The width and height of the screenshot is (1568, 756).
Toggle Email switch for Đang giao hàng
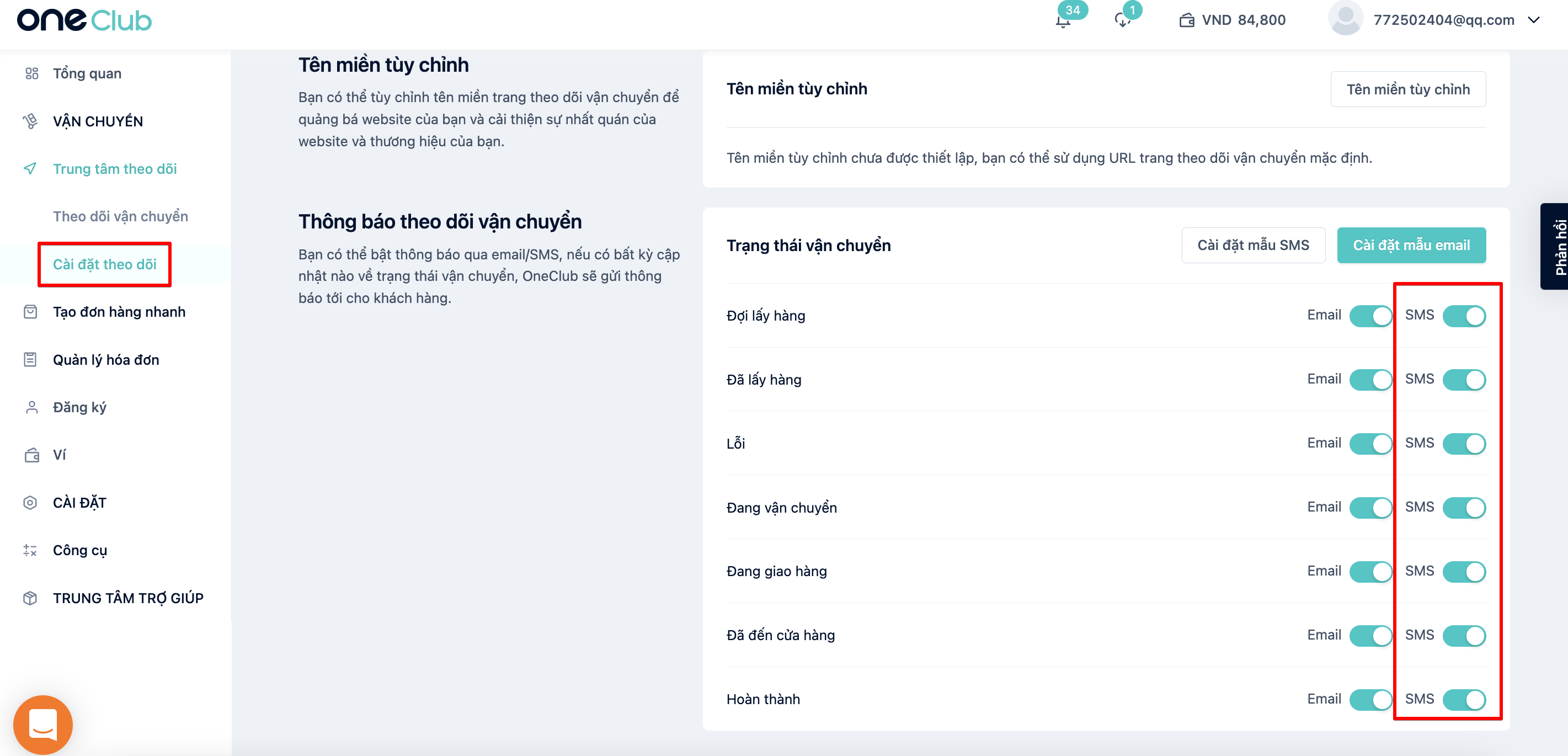[x=1371, y=572]
